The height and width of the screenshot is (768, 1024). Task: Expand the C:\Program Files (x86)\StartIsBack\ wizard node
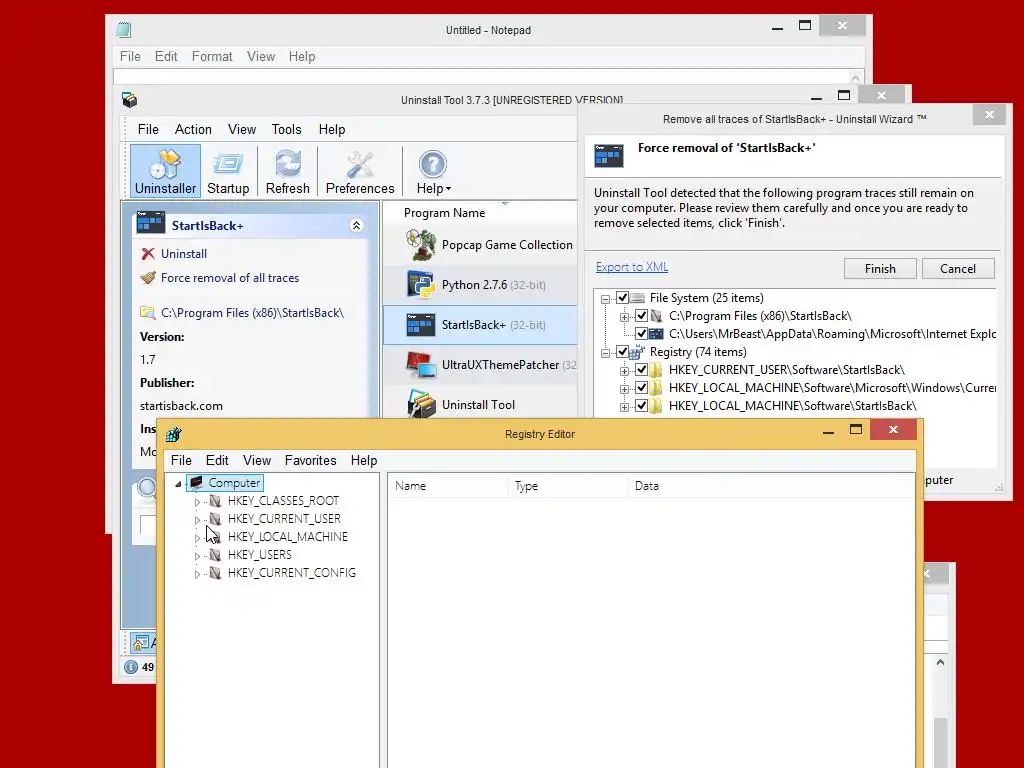(x=624, y=317)
